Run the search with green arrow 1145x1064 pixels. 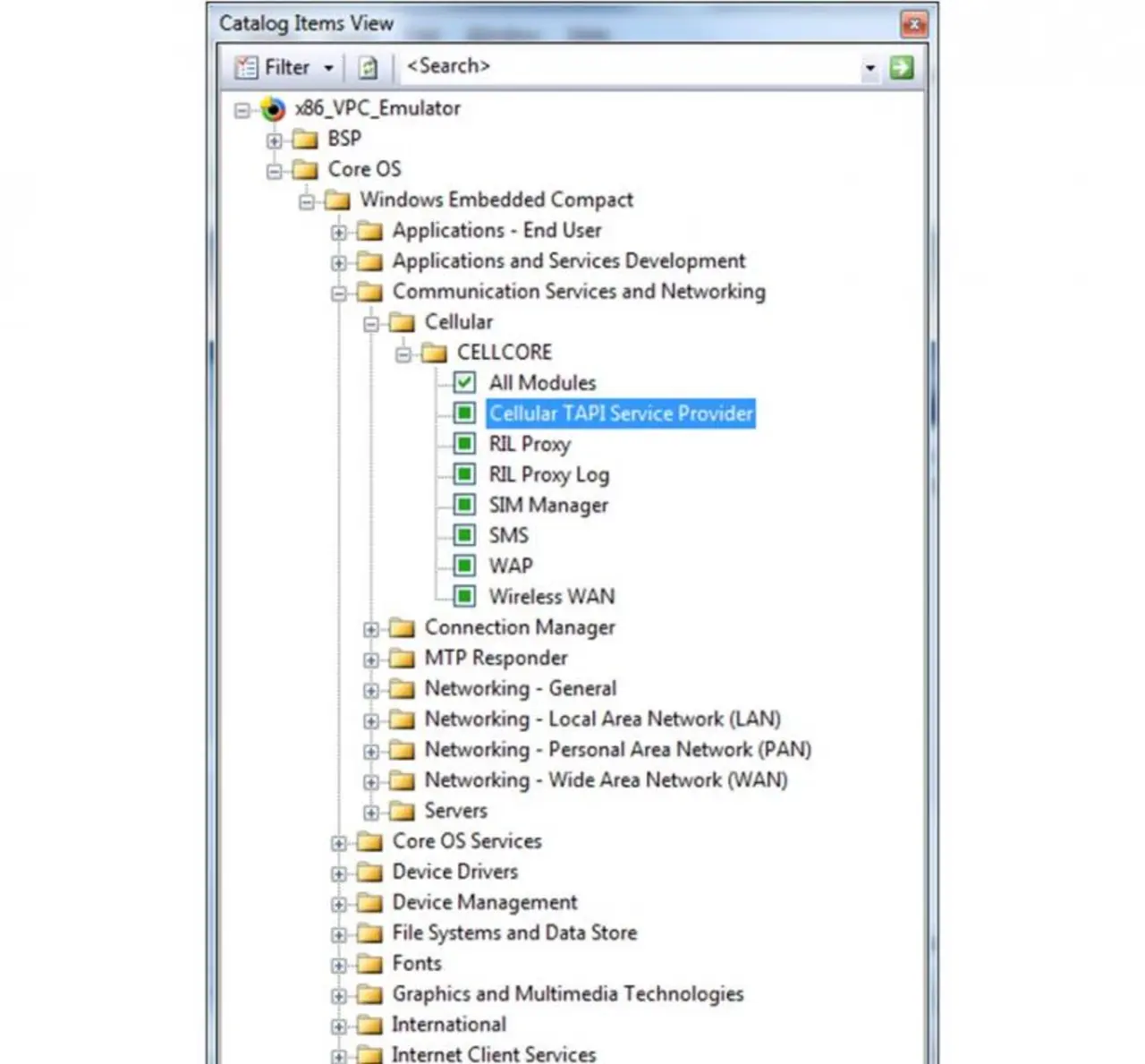coord(902,67)
